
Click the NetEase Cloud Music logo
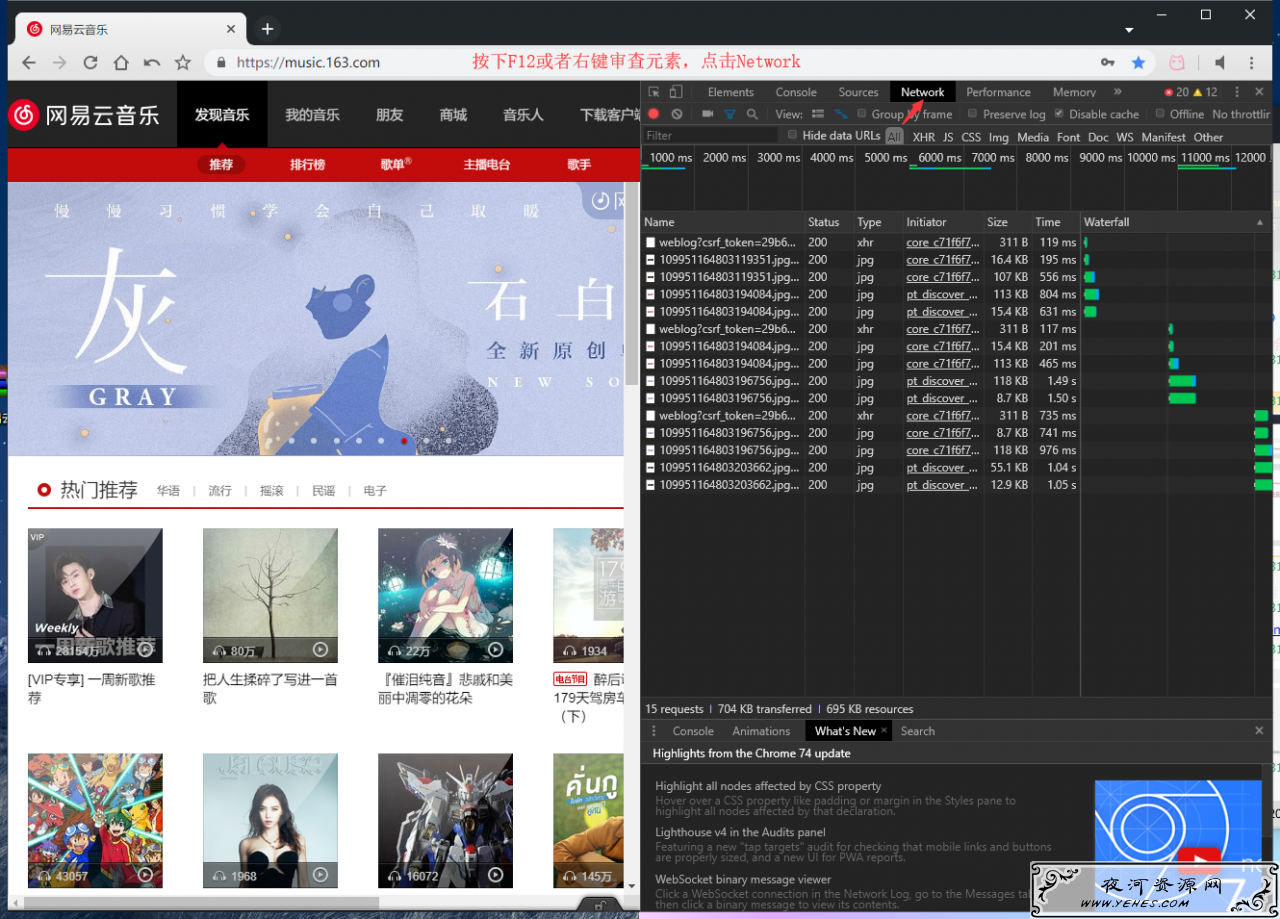coord(84,114)
